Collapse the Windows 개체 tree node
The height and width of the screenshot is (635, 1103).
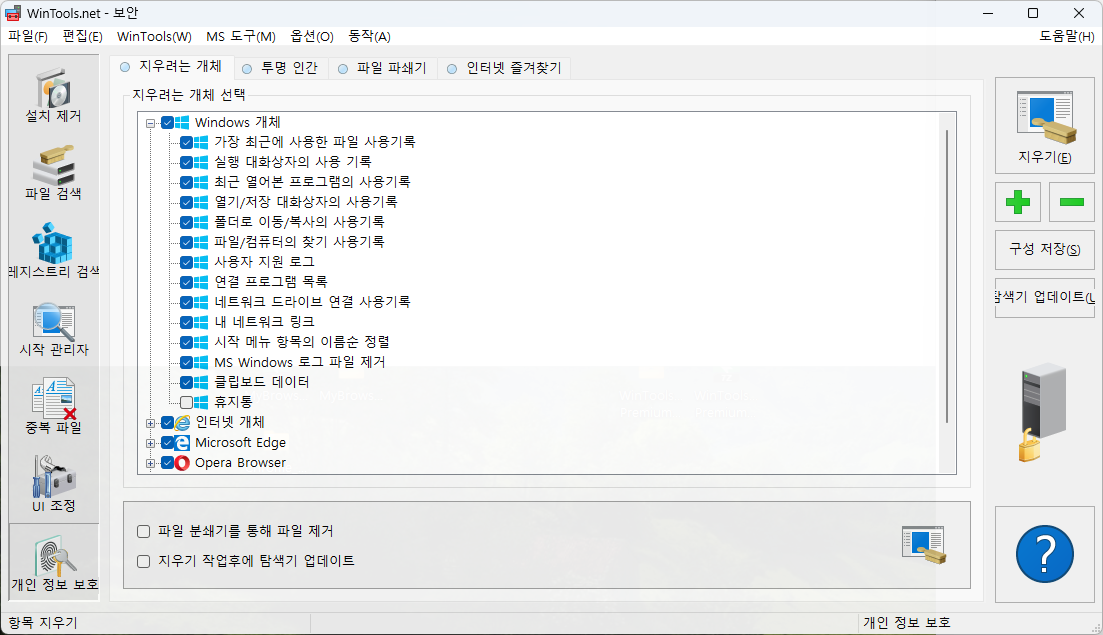click(151, 123)
